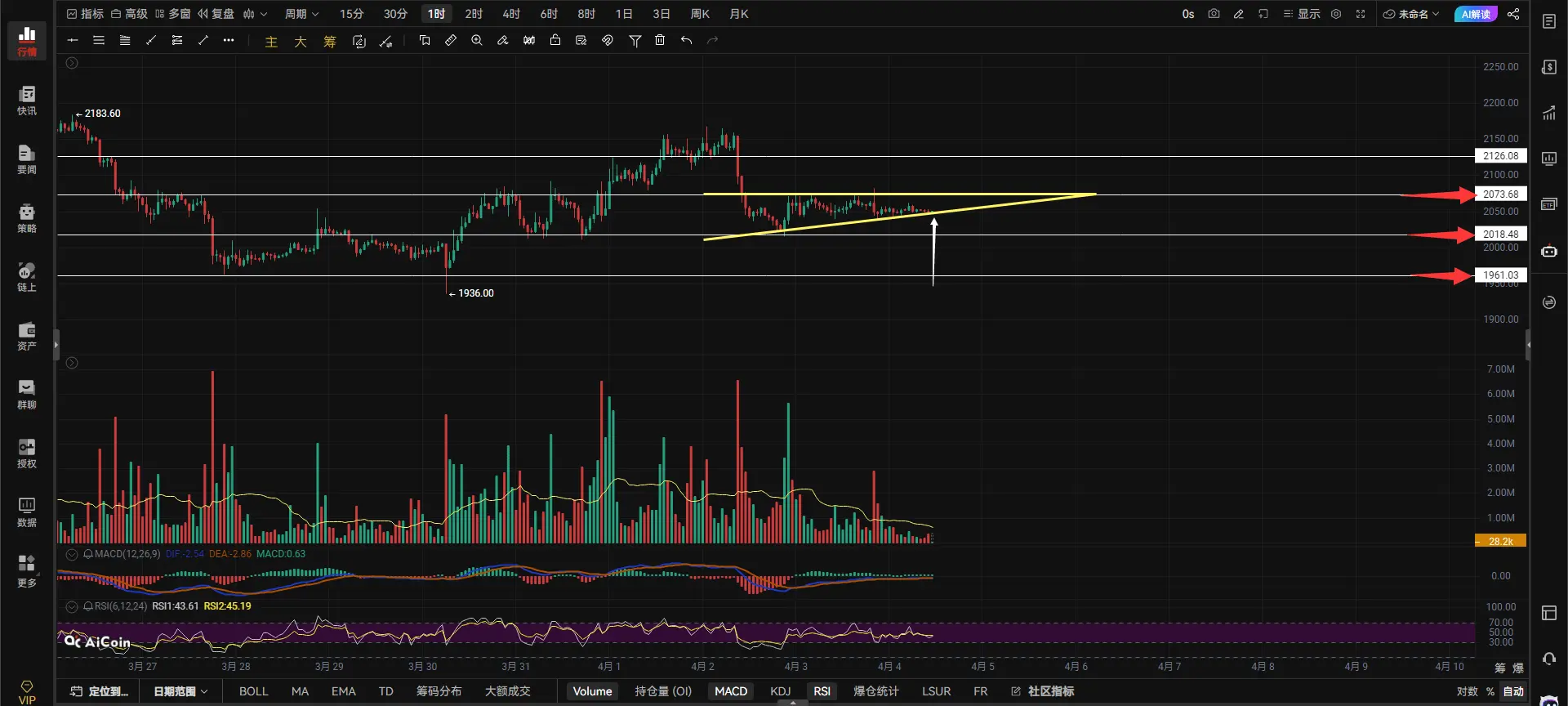Image resolution: width=1568 pixels, height=706 pixels.
Task: Click the 定位到 locate button
Action: pos(100,691)
